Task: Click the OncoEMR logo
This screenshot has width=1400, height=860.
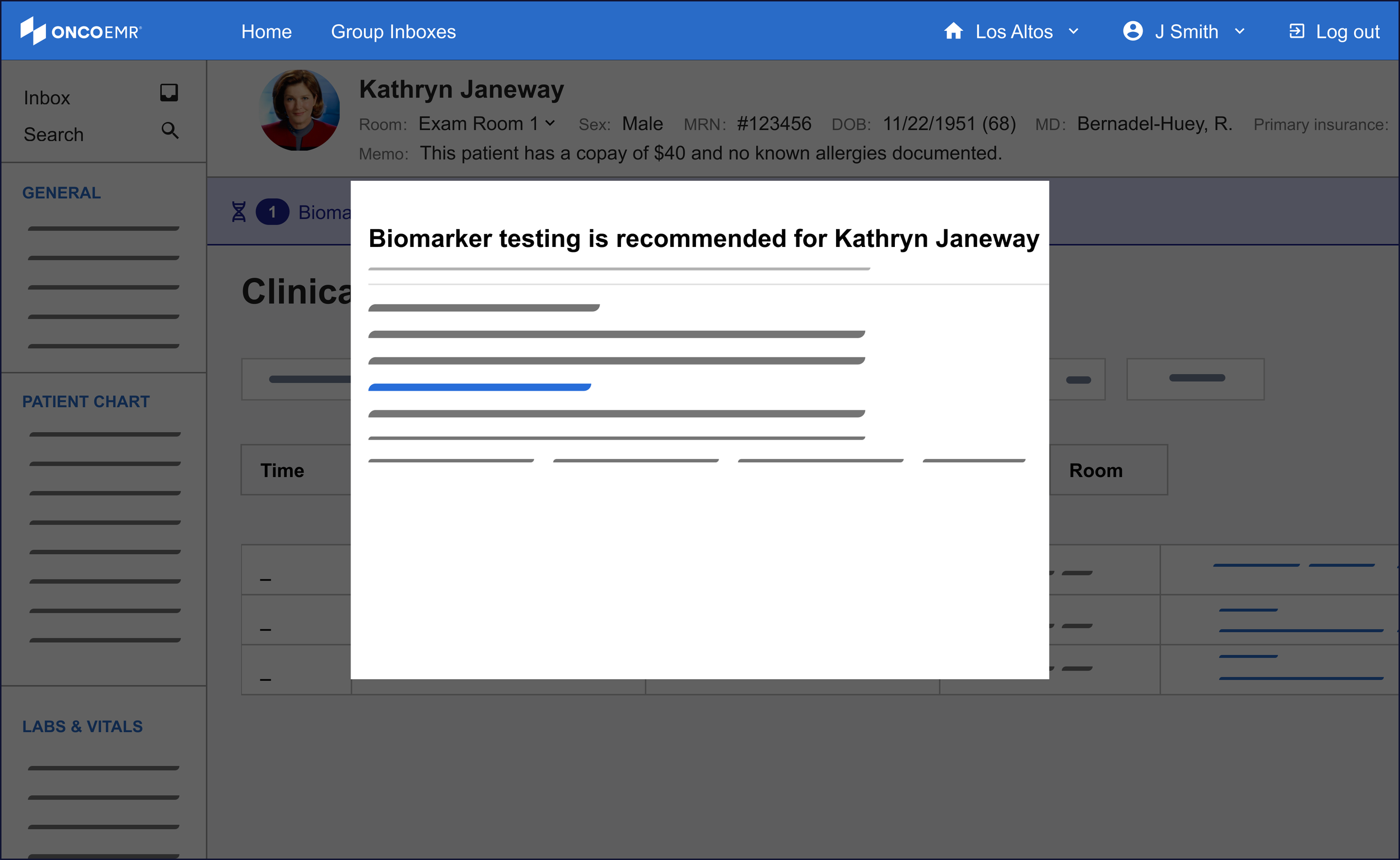Action: click(x=81, y=31)
